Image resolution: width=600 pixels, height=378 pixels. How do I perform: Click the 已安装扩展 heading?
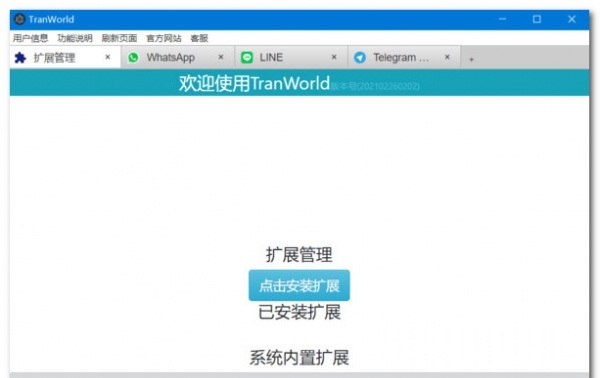(299, 312)
